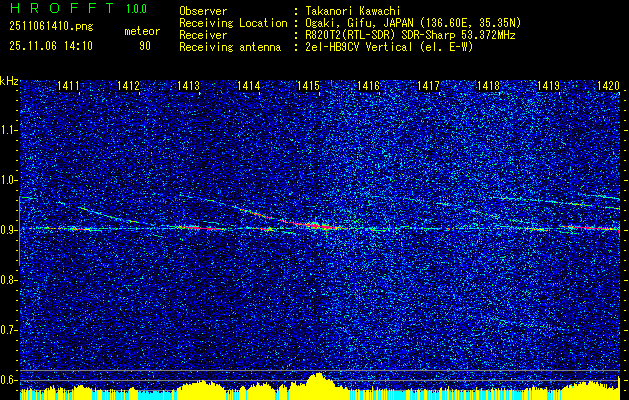
Task: Click the 1417 time marker
Action: click(x=428, y=85)
